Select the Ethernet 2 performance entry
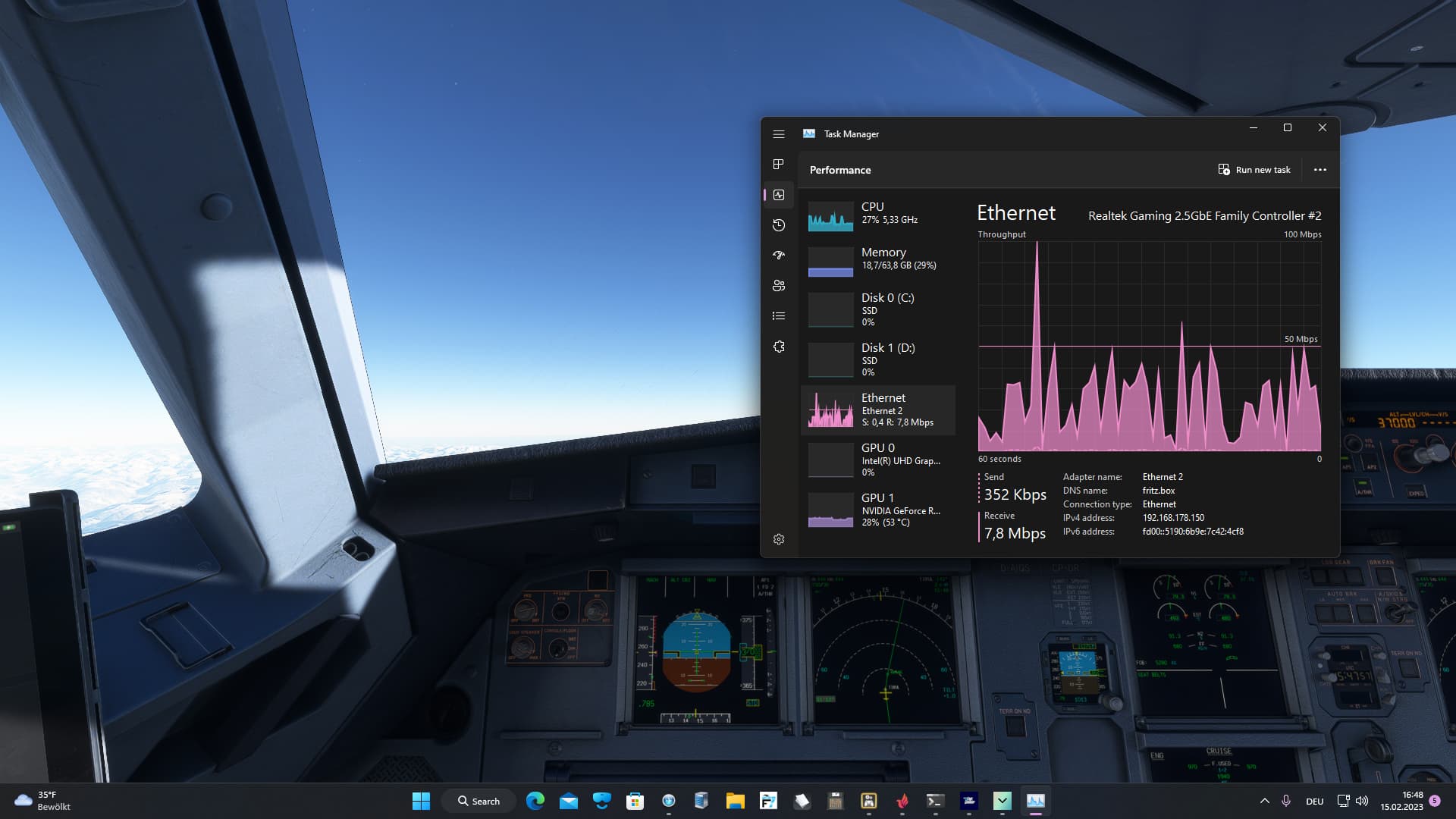1456x819 pixels. click(x=878, y=409)
